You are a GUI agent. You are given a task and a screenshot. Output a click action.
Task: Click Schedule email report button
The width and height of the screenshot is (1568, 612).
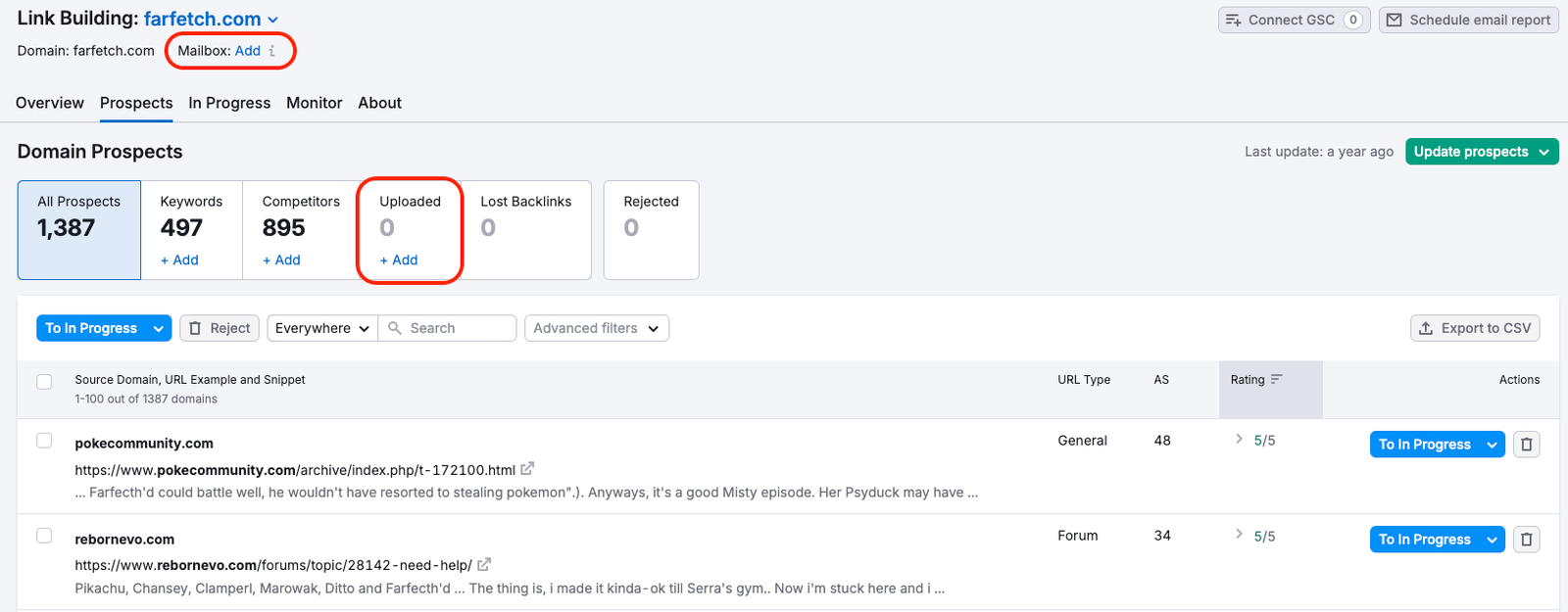[1469, 20]
